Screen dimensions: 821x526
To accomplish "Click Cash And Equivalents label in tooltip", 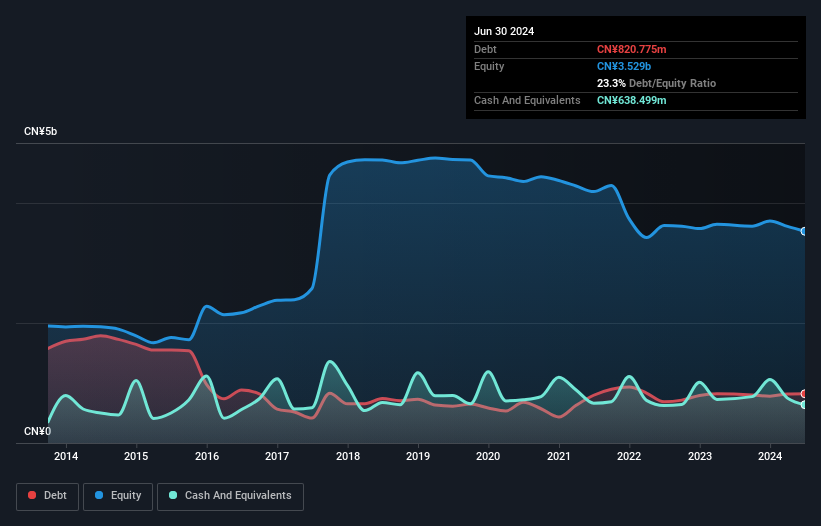I will click(527, 100).
